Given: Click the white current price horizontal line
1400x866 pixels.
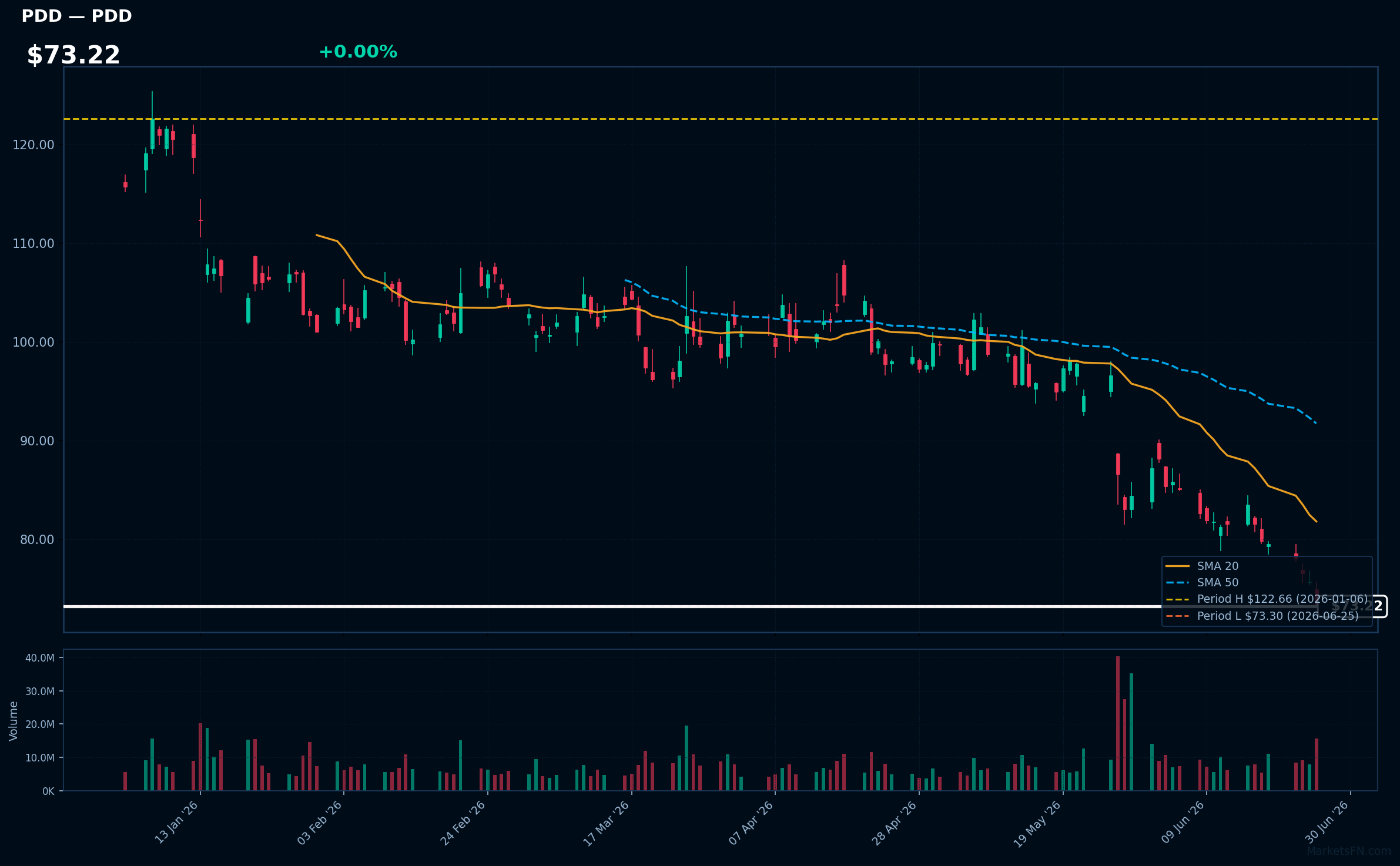Looking at the screenshot, I should [x=691, y=606].
